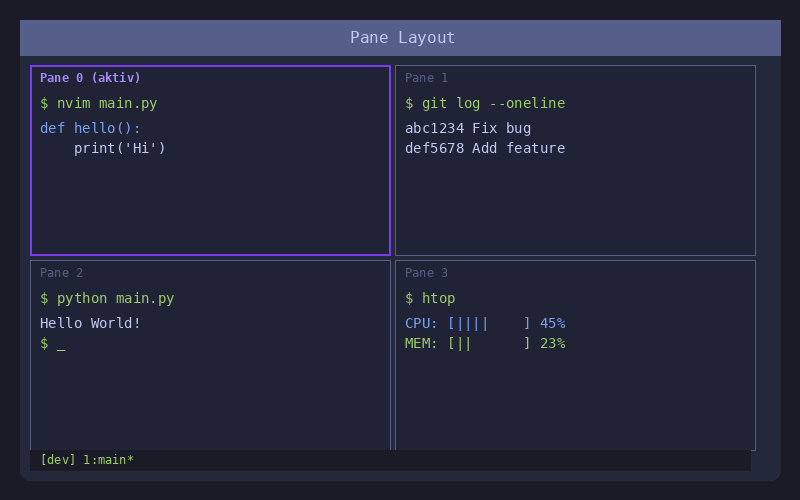800x500 pixels.
Task: Click the Hello World! output line
Action: pyautogui.click(x=90, y=323)
